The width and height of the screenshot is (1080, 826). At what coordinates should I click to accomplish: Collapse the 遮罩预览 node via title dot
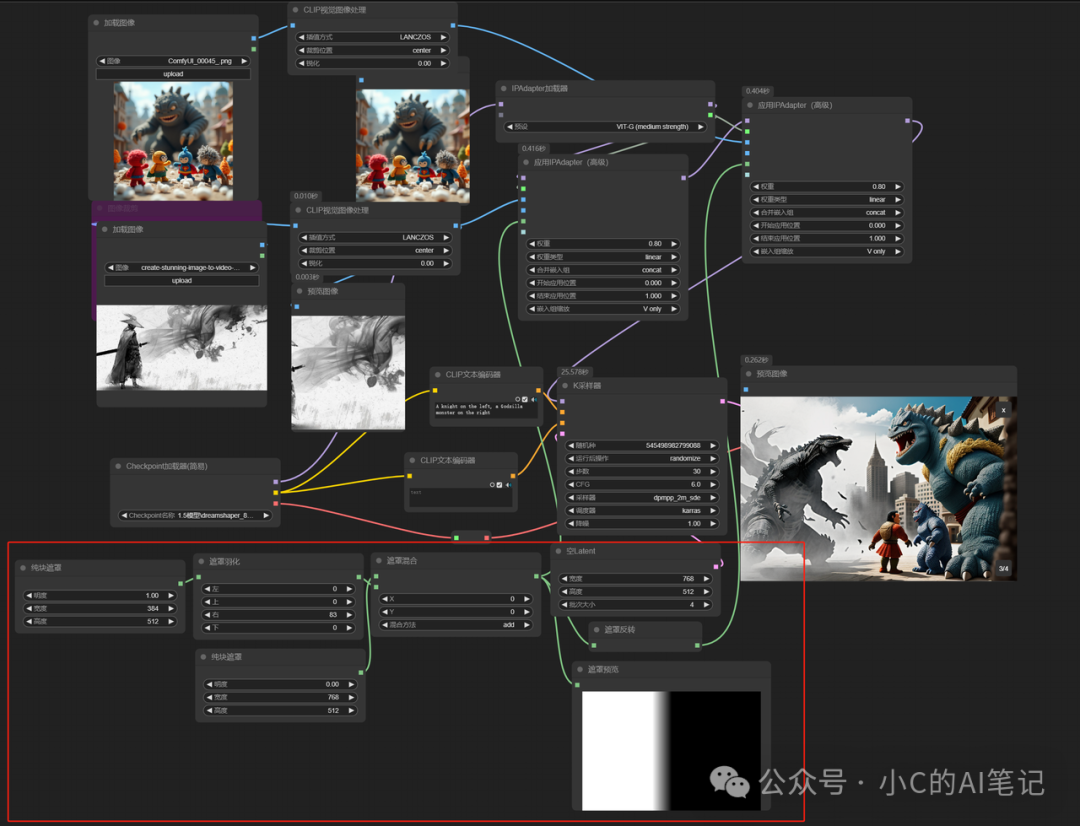coord(580,670)
